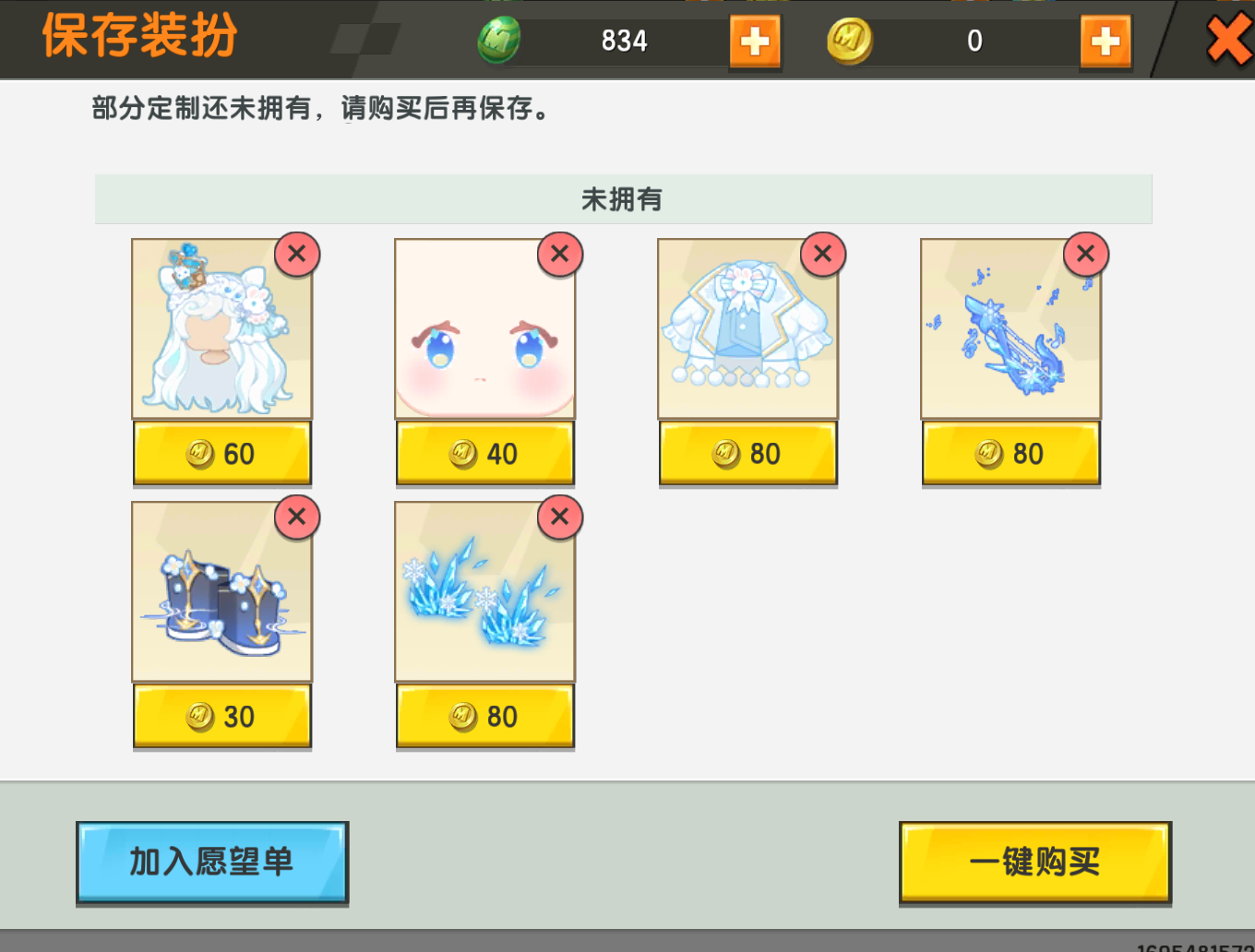Viewport: 1255px width, 952px height.
Task: Select the ice crystal effect thumbnail
Action: tap(484, 592)
